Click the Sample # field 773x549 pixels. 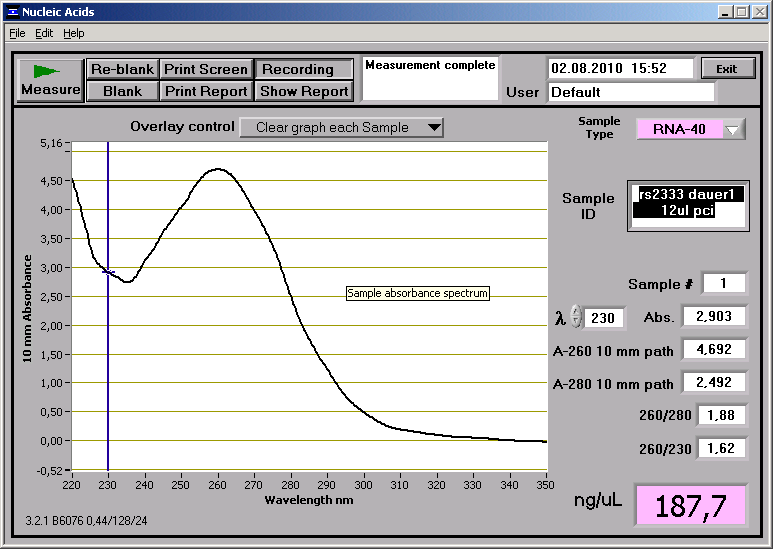click(724, 283)
